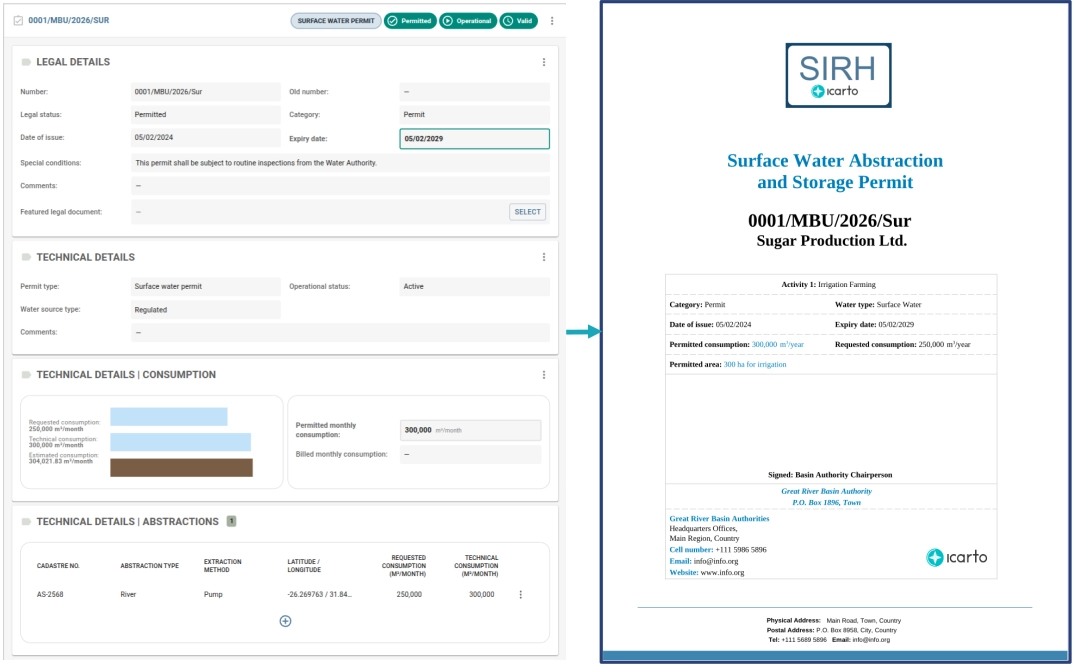Open Permit type field showing Surface water permit
1075x665 pixels.
206,287
